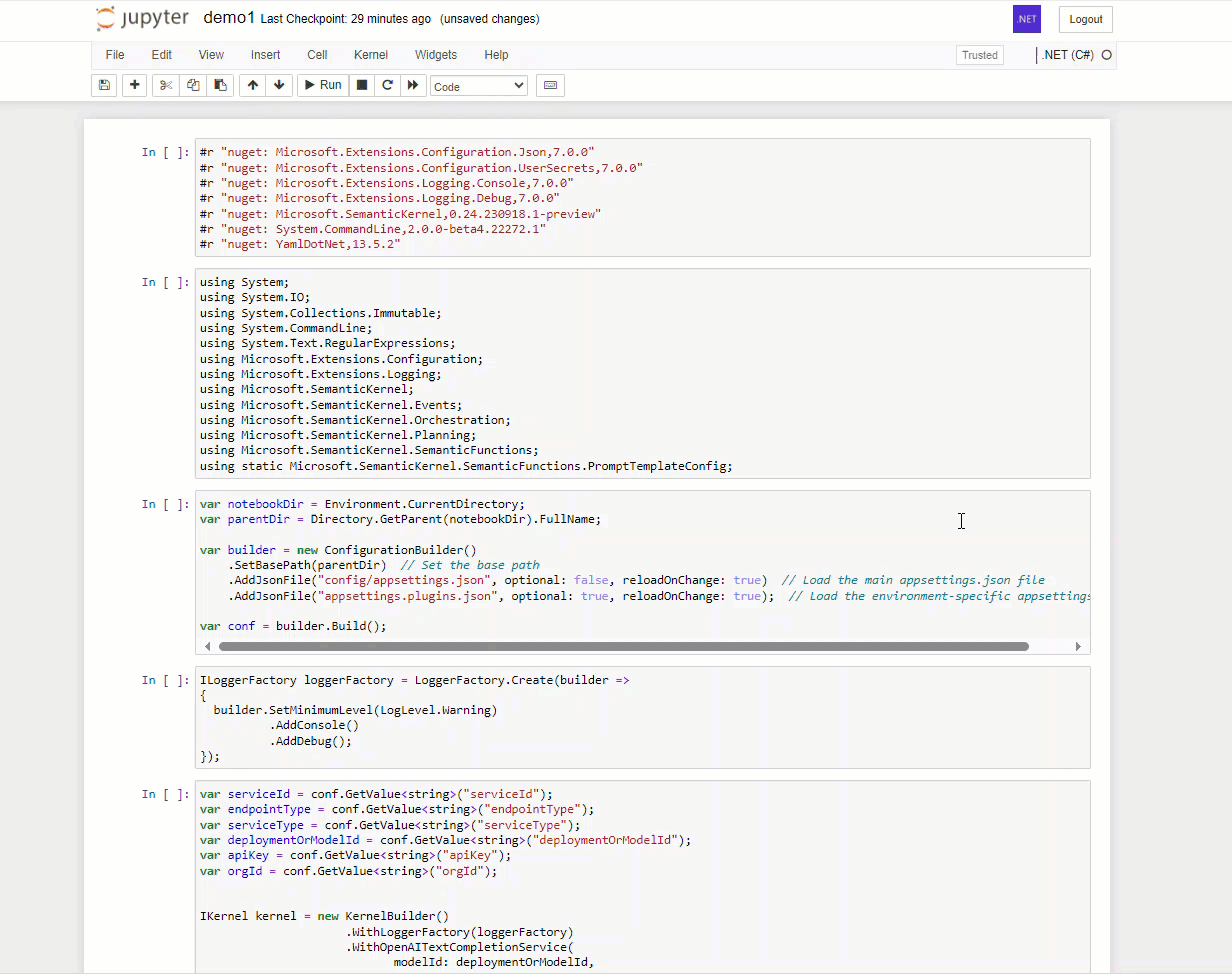This screenshot has height=974, width=1232.
Task: Open the File menu
Action: tap(115, 55)
